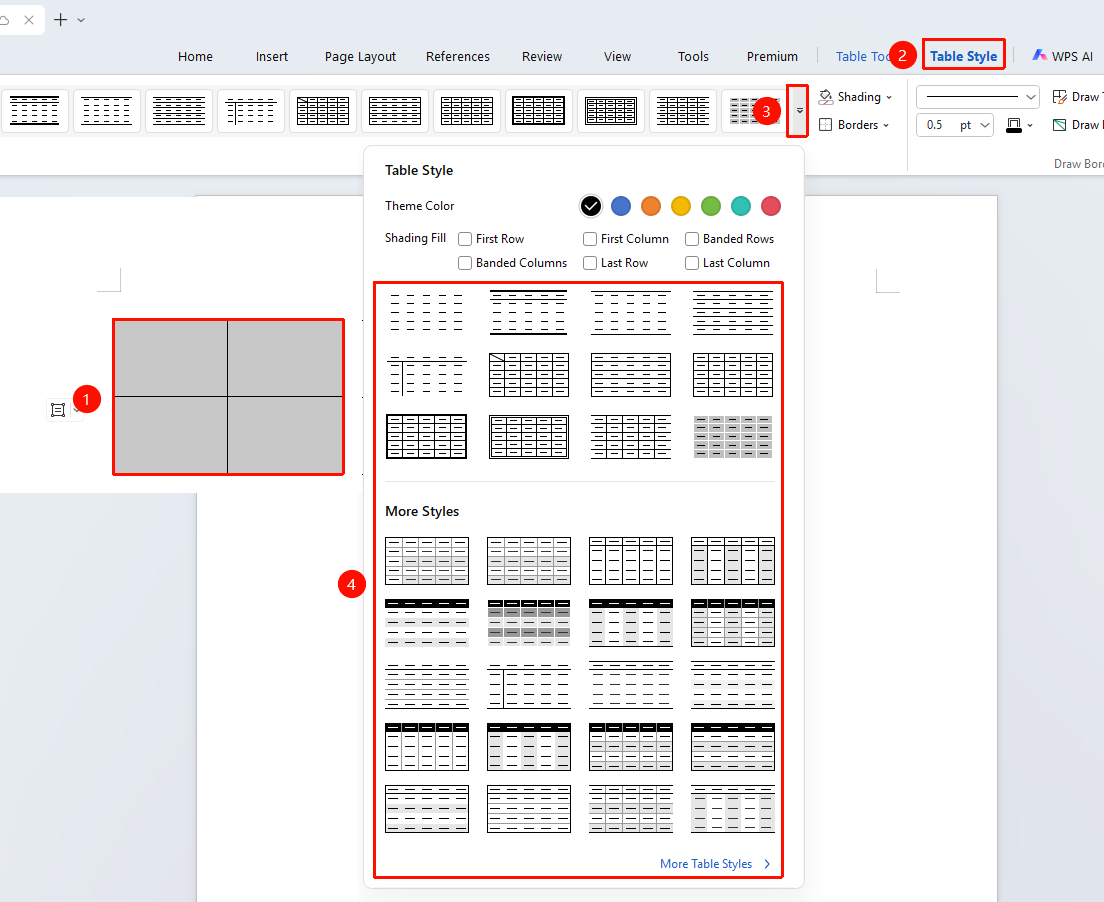Check the First Row shading option
This screenshot has height=902, width=1104.
click(x=465, y=239)
